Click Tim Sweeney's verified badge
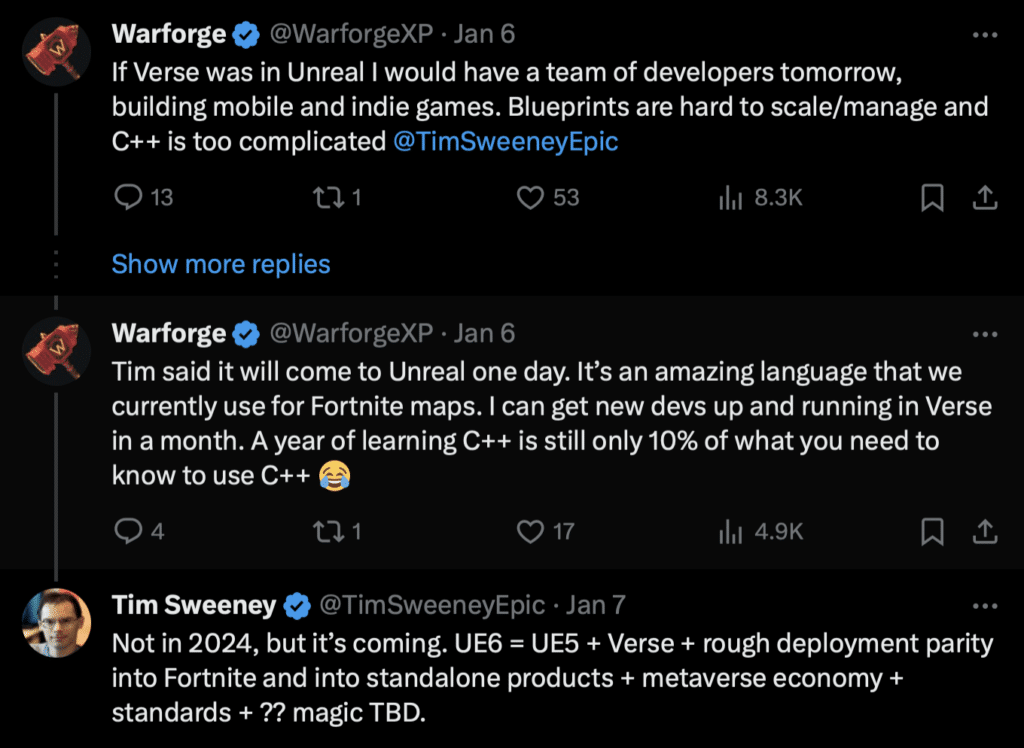The height and width of the screenshot is (748, 1024). point(295,604)
